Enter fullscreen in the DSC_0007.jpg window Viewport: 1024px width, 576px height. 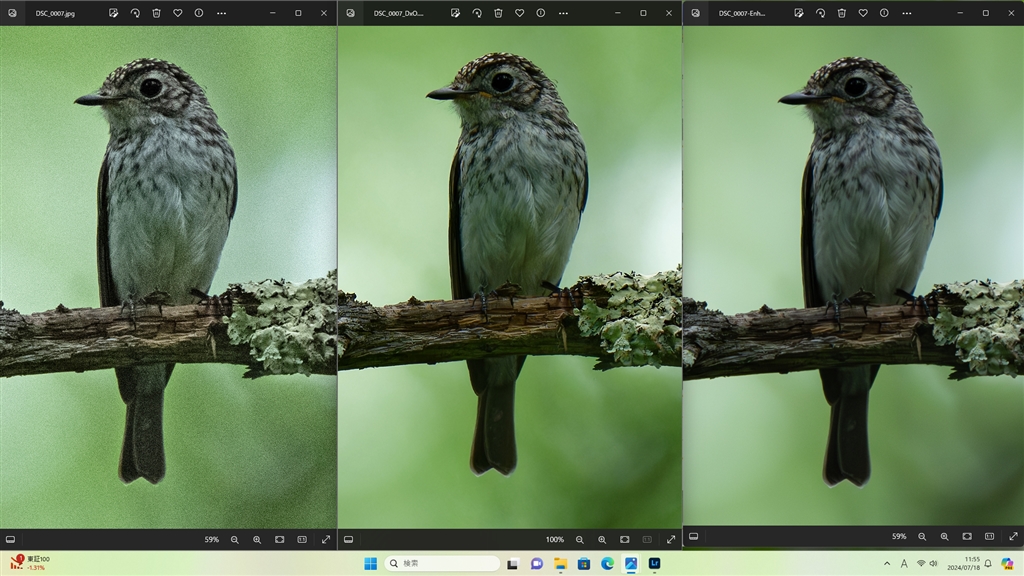pyautogui.click(x=326, y=539)
